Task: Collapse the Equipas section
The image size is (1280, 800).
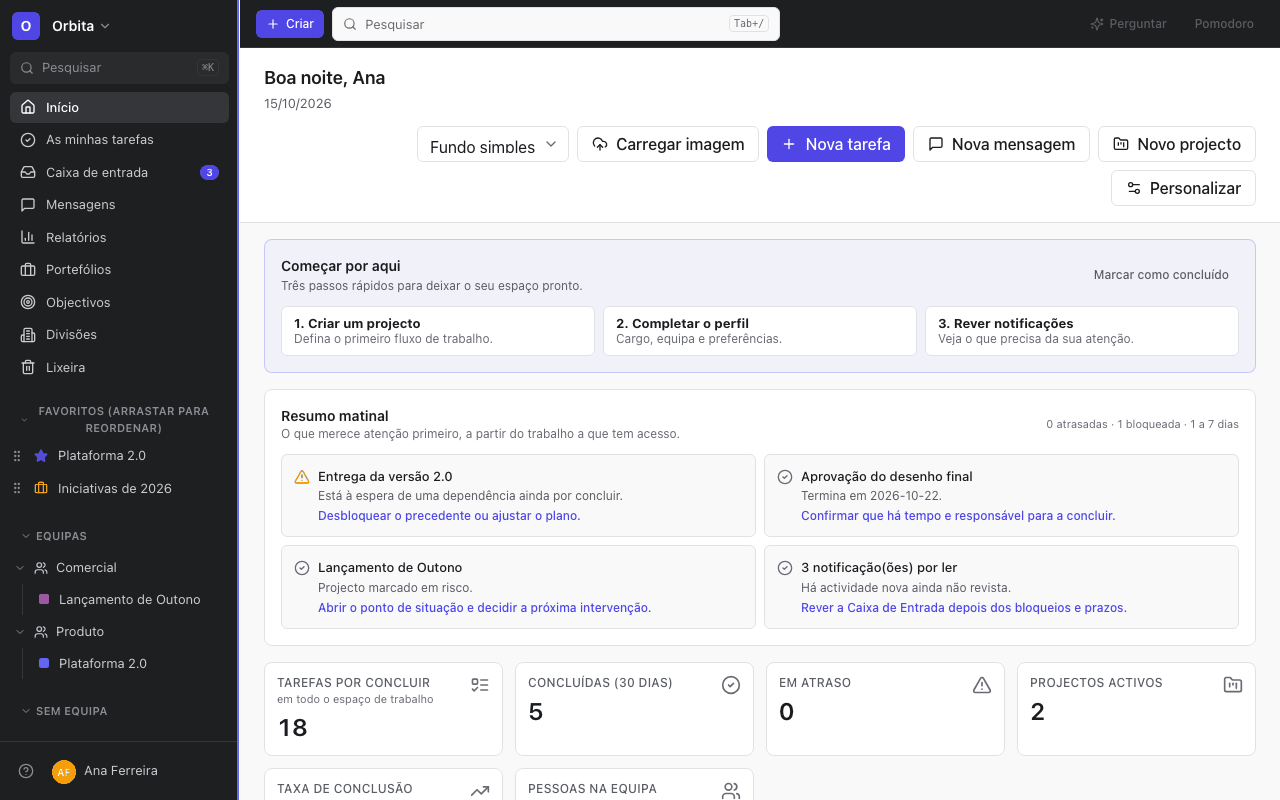Action: pos(26,536)
